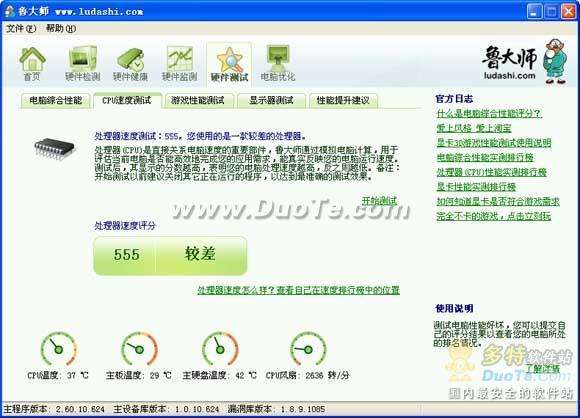
Task: Switch to the 电脑综合性能 tab
Action: pos(55,100)
